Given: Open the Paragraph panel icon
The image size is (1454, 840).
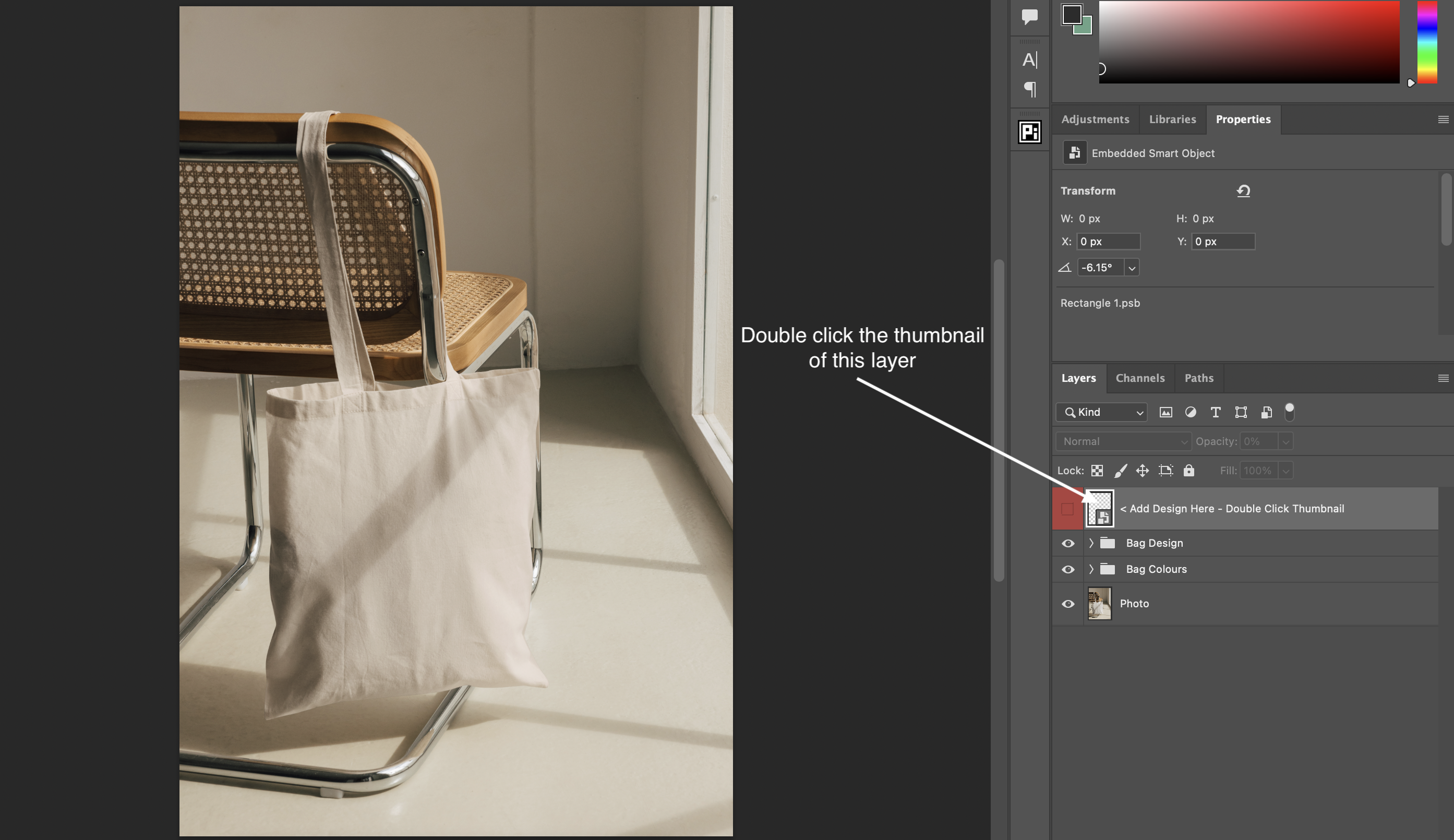Looking at the screenshot, I should pyautogui.click(x=1029, y=89).
